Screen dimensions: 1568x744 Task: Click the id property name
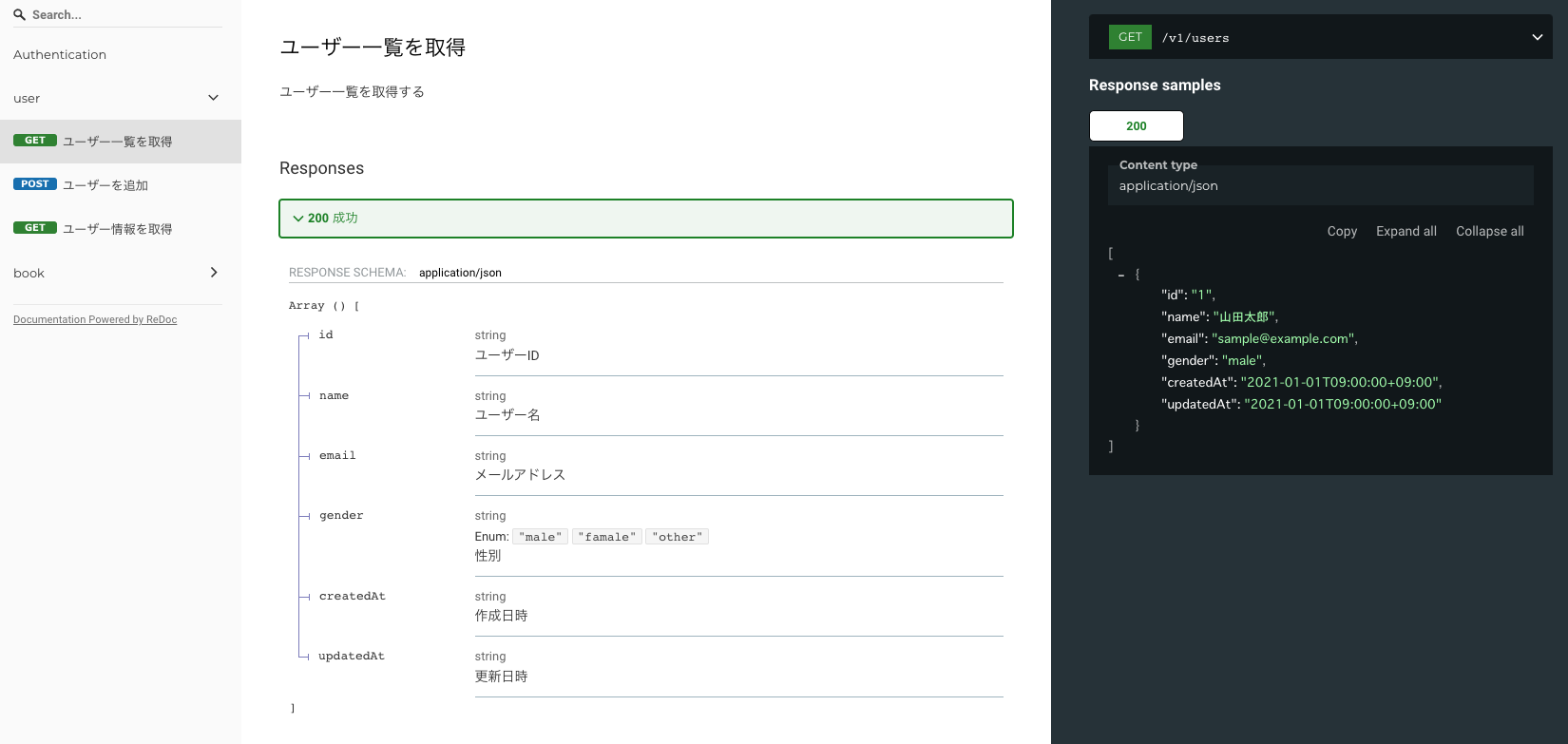pos(326,335)
